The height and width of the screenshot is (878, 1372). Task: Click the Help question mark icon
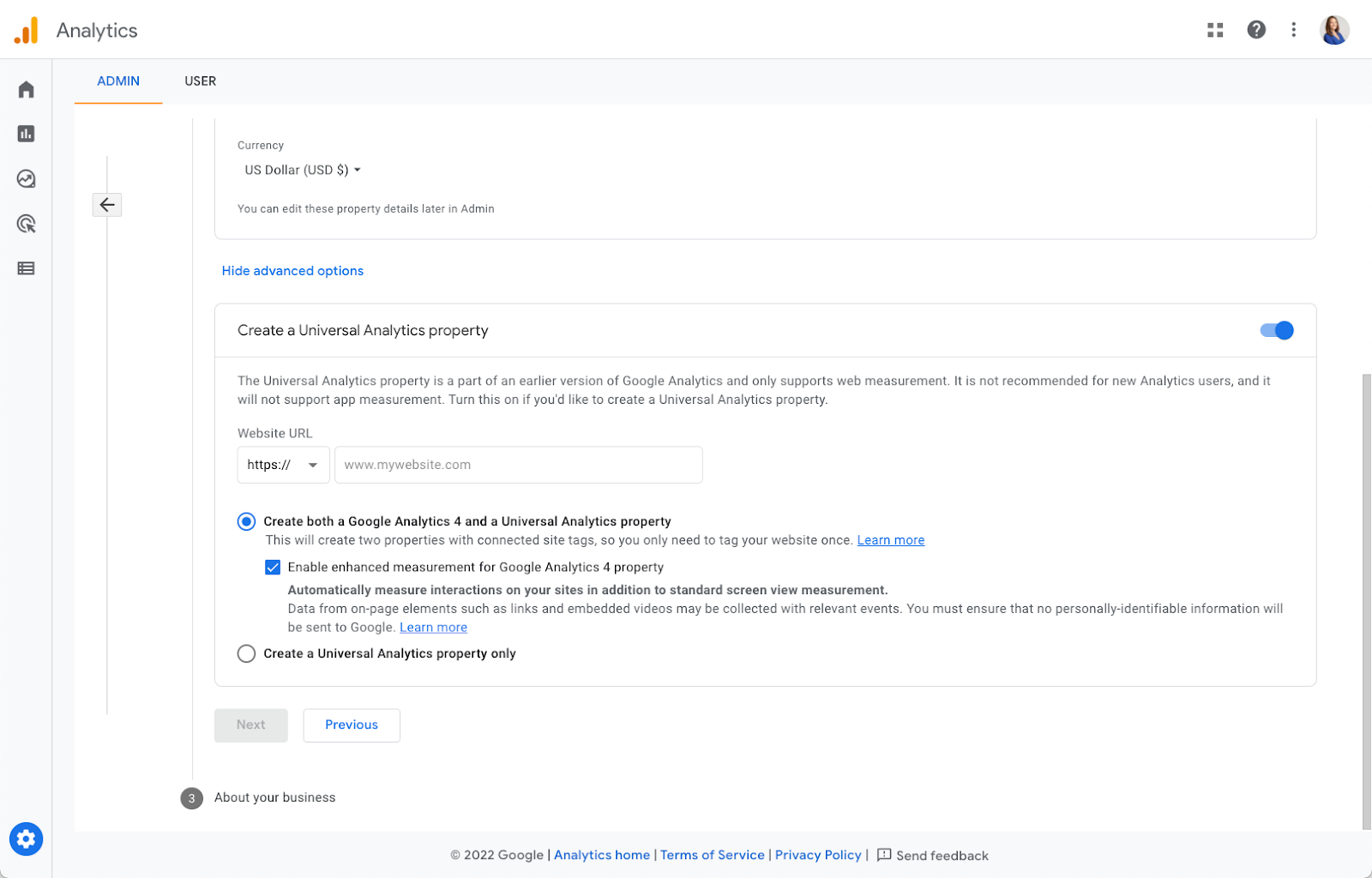1256,30
